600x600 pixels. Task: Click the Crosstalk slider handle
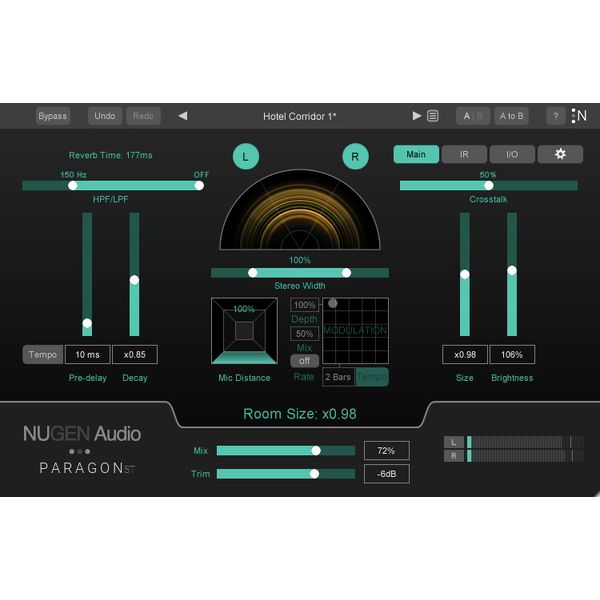point(489,186)
